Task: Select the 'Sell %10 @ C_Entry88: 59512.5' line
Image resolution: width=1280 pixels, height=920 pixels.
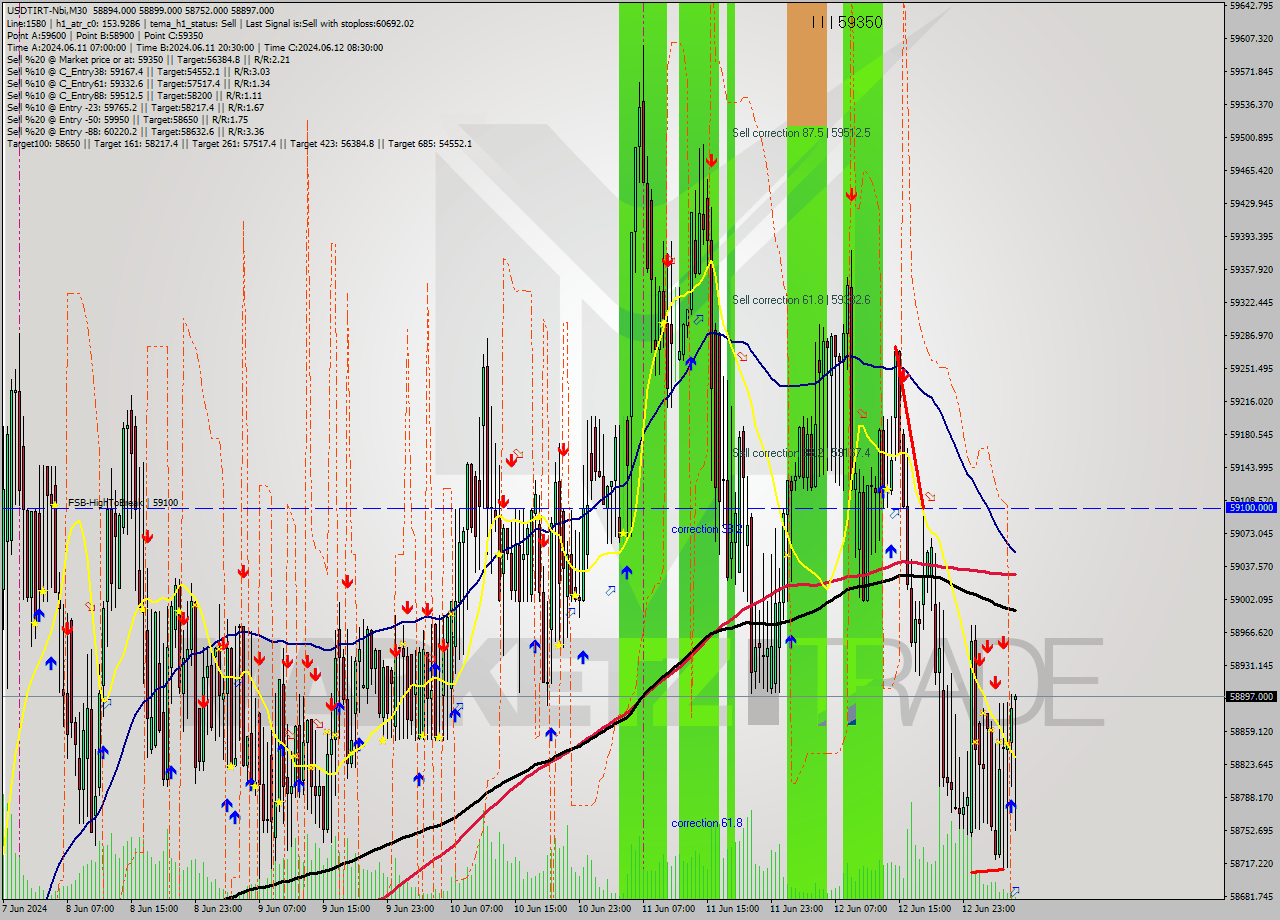Action: (x=134, y=96)
